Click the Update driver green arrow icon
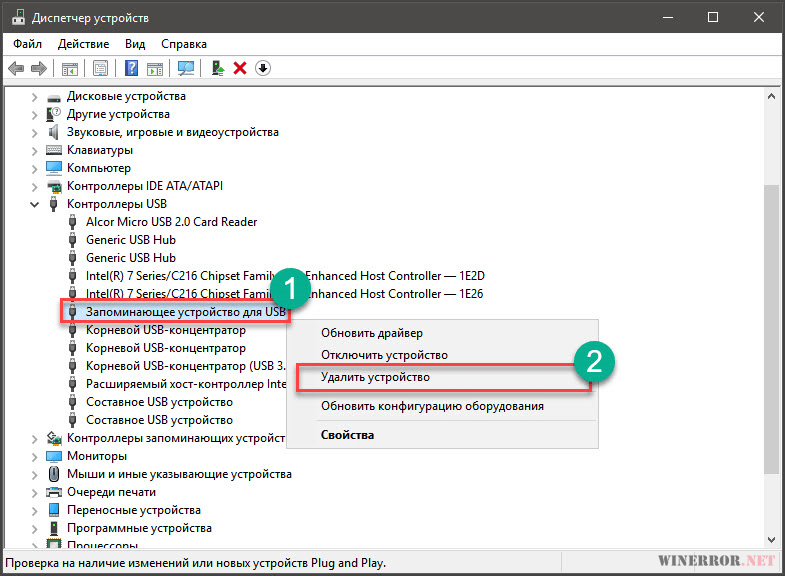Viewport: 785px width, 576px height. [x=218, y=68]
